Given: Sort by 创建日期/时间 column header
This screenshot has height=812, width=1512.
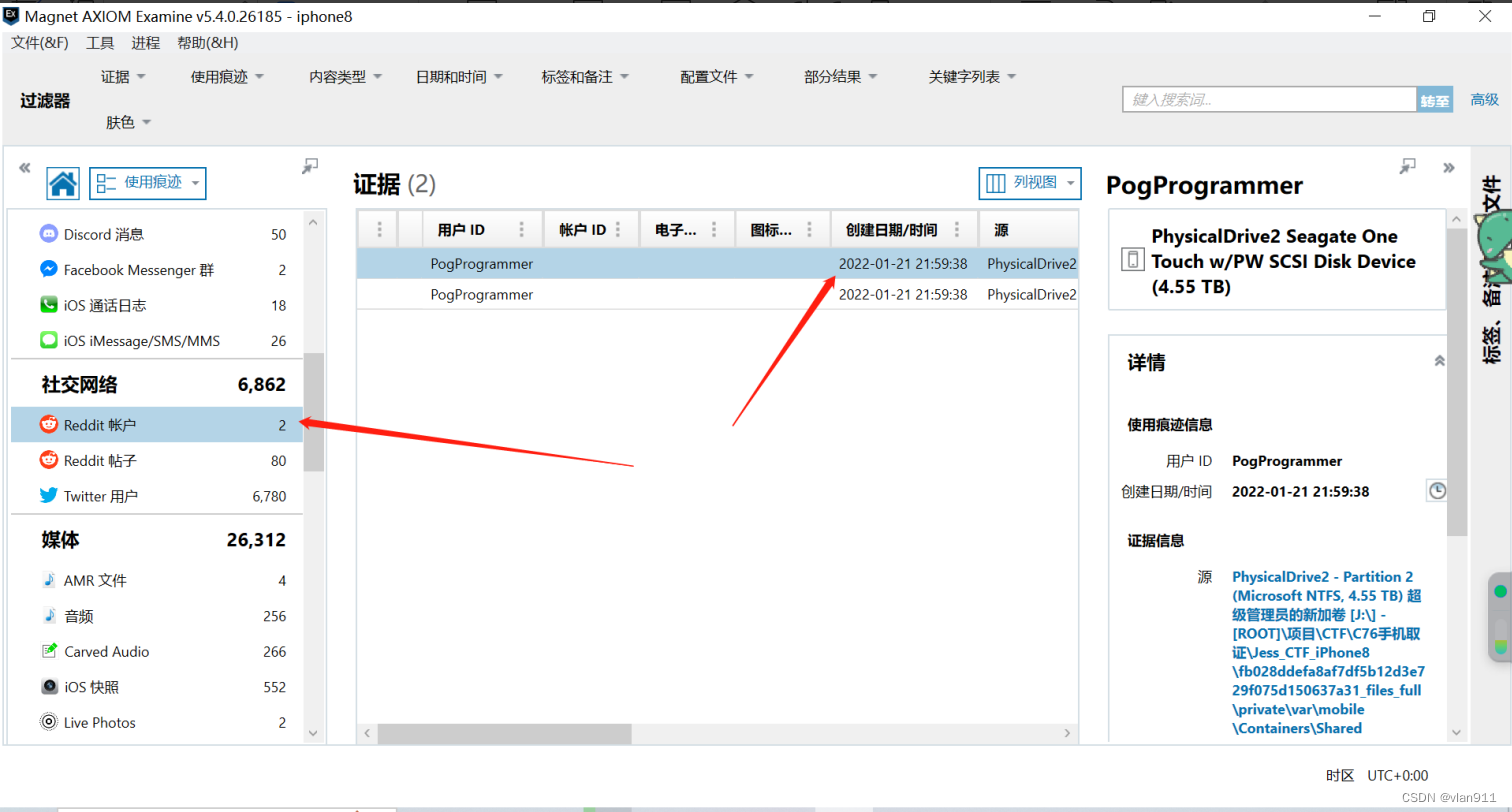Looking at the screenshot, I should click(x=892, y=230).
